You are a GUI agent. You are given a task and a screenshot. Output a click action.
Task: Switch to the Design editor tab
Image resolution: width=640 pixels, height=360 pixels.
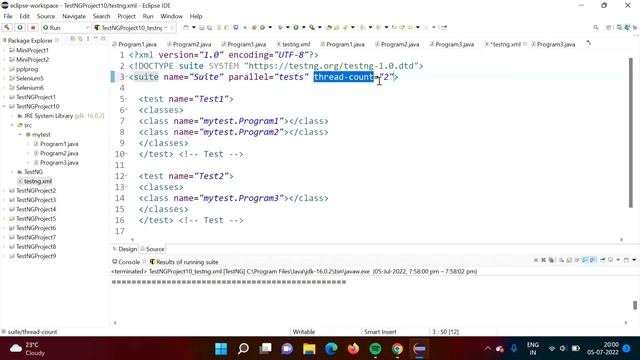pos(125,249)
